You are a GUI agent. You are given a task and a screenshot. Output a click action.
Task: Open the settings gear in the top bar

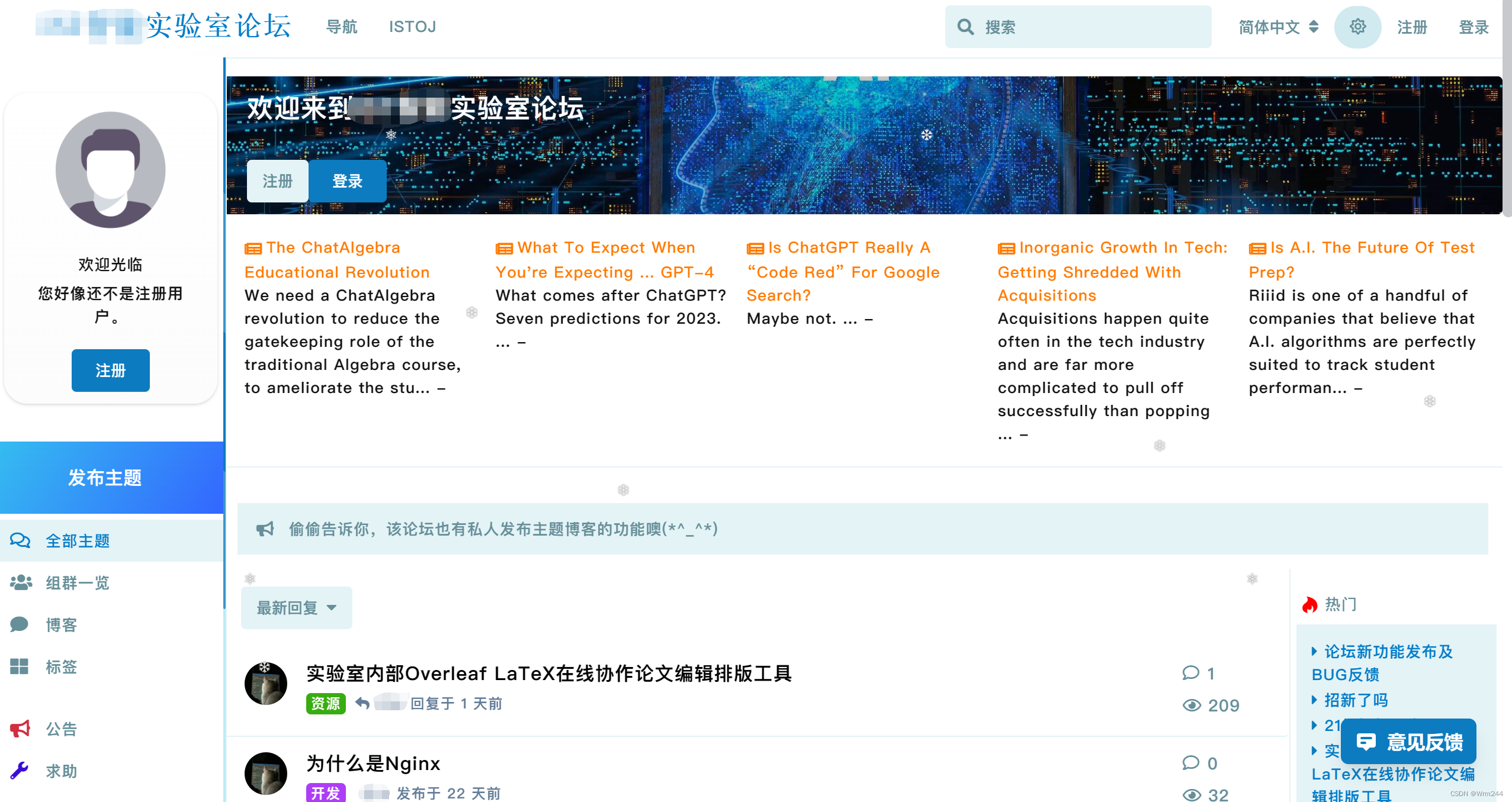(x=1357, y=27)
